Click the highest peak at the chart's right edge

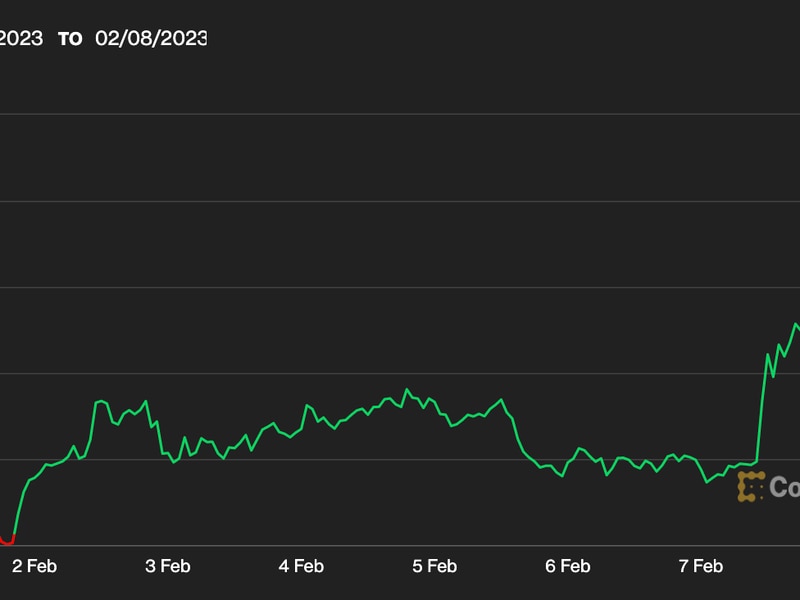tap(796, 324)
